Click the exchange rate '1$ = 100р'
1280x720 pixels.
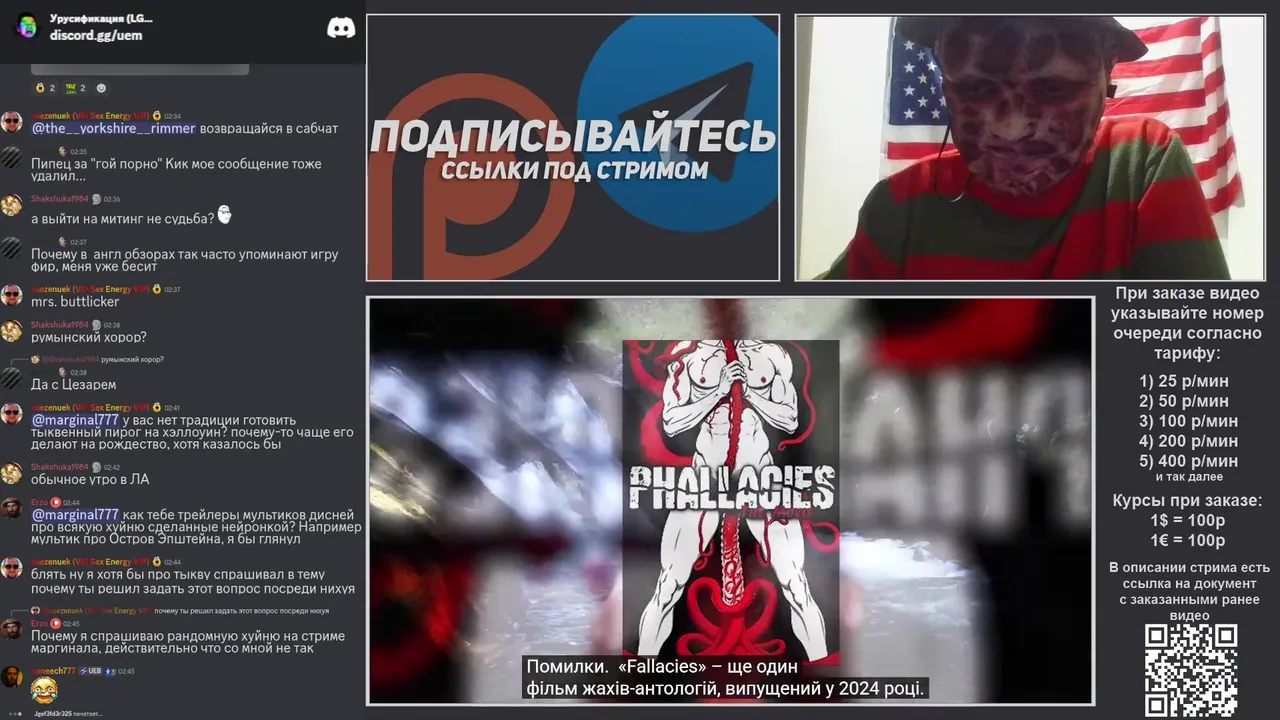[1187, 521]
